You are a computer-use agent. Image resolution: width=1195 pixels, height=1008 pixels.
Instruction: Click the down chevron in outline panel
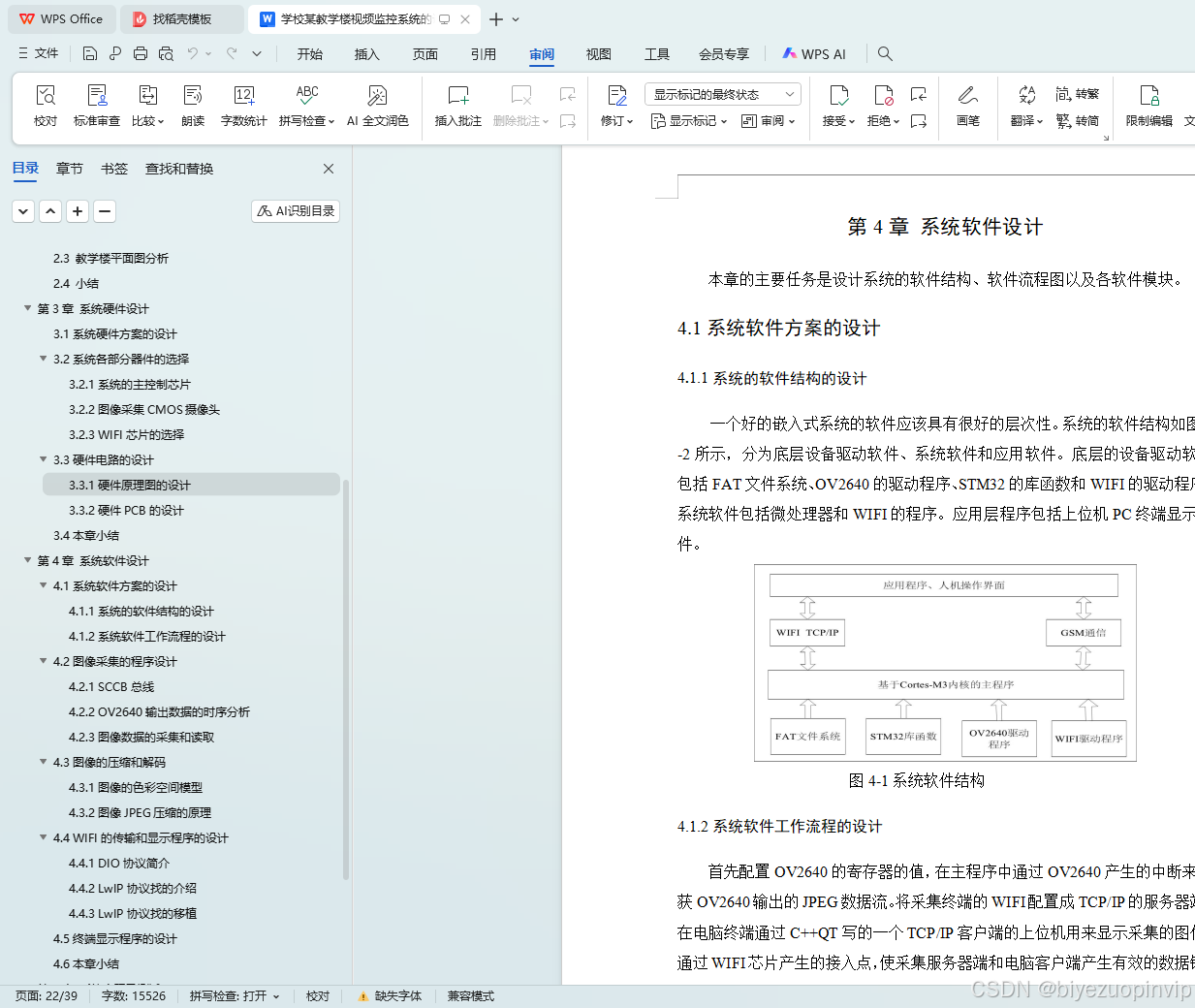tap(23, 210)
